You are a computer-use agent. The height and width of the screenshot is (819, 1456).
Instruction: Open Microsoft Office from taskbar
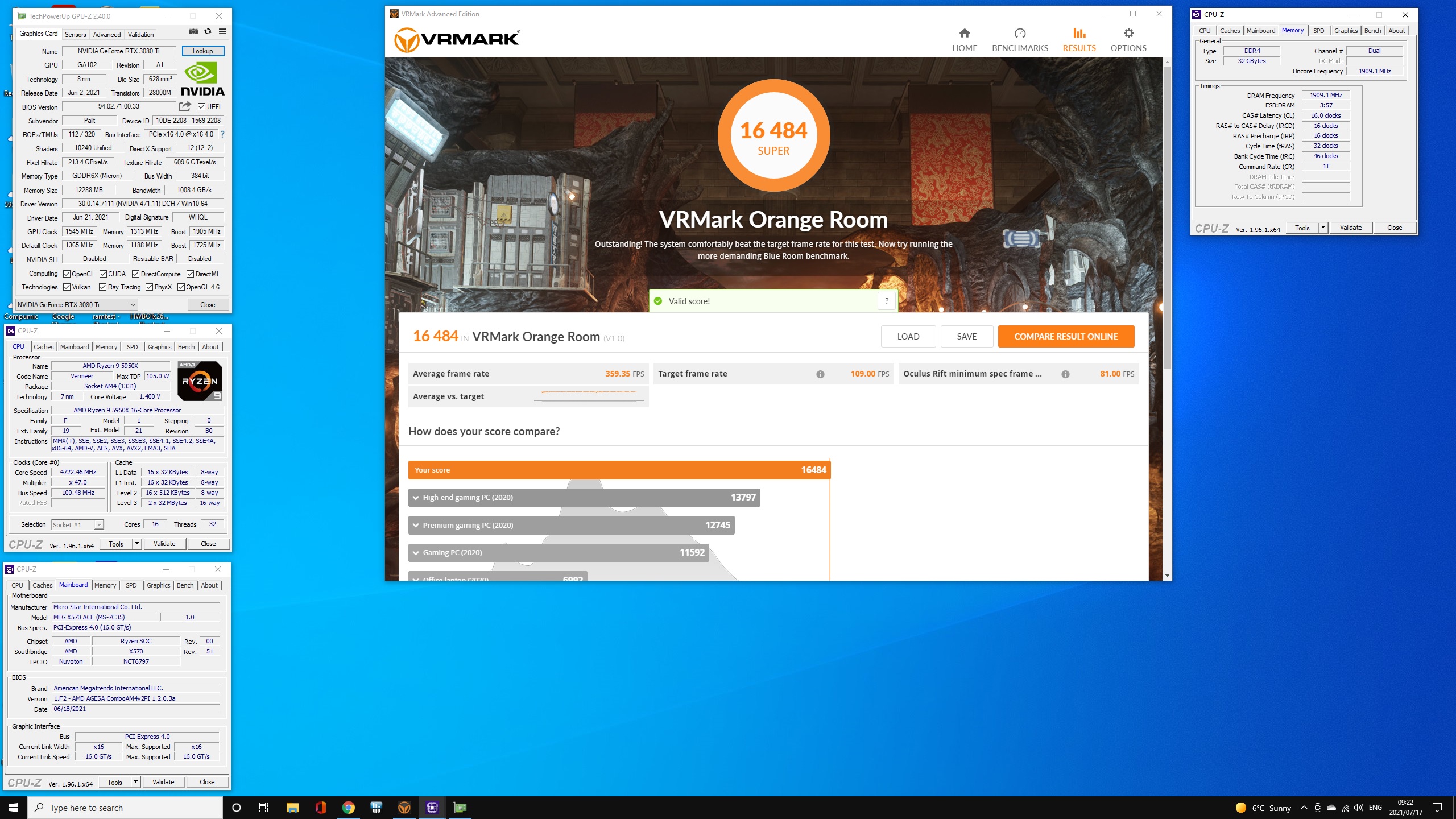point(320,808)
